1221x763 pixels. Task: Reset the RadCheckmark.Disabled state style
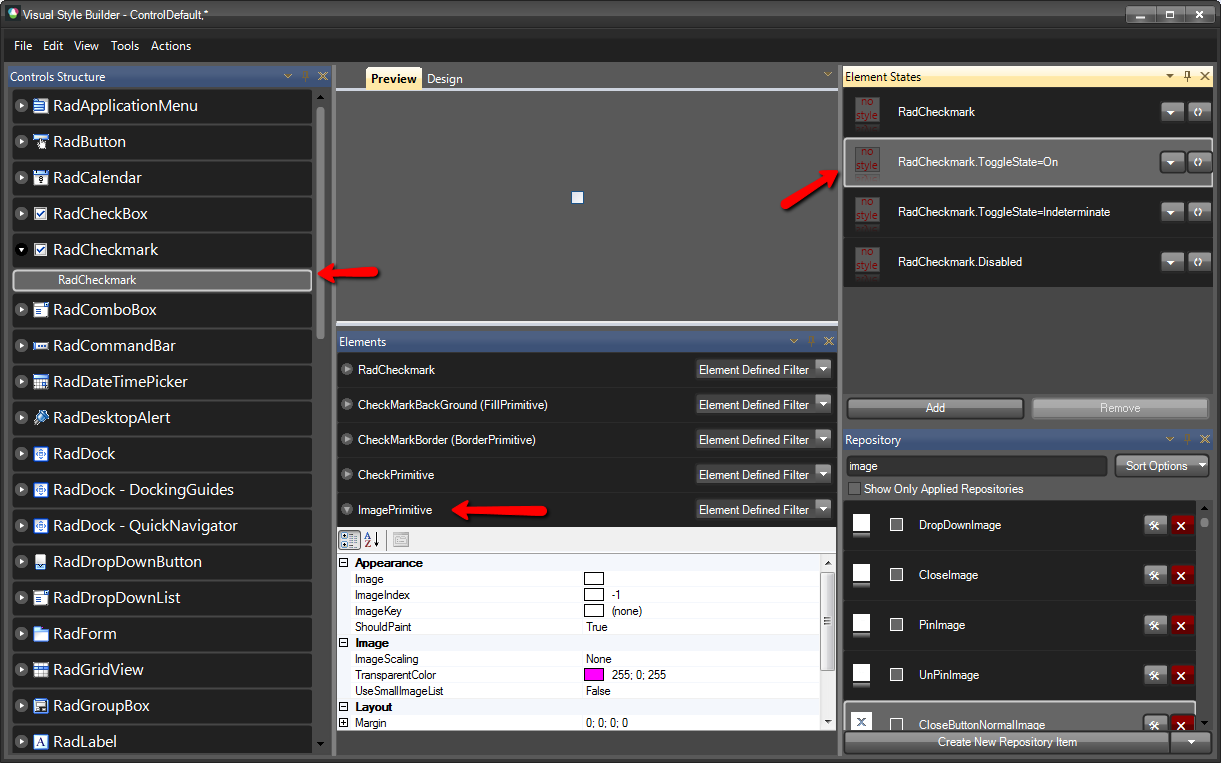(1199, 262)
